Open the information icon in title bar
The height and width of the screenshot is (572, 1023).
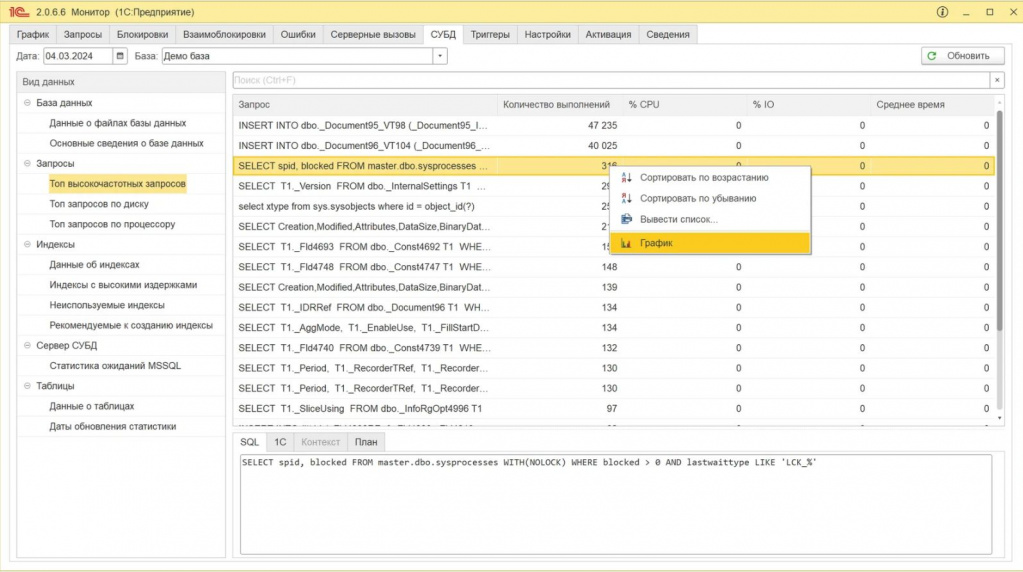point(942,12)
